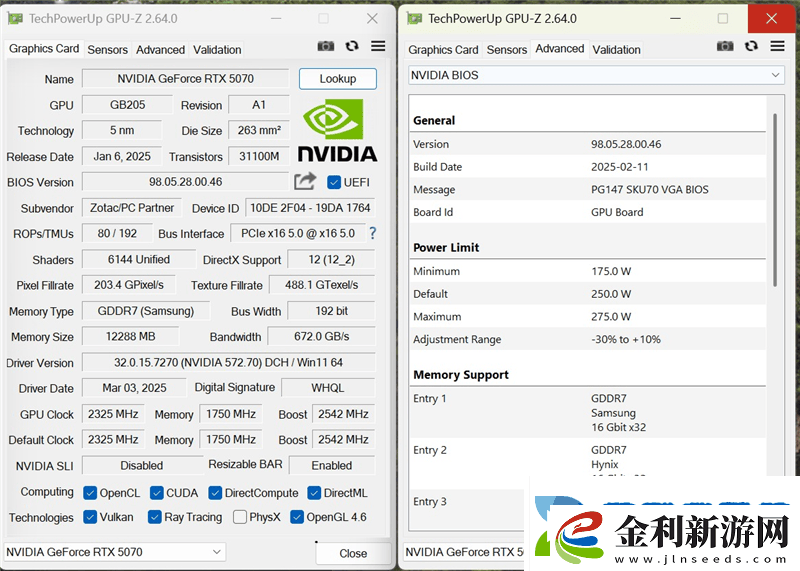The image size is (800, 571).
Task: Toggle the OpenCL checkbox
Action: click(90, 493)
